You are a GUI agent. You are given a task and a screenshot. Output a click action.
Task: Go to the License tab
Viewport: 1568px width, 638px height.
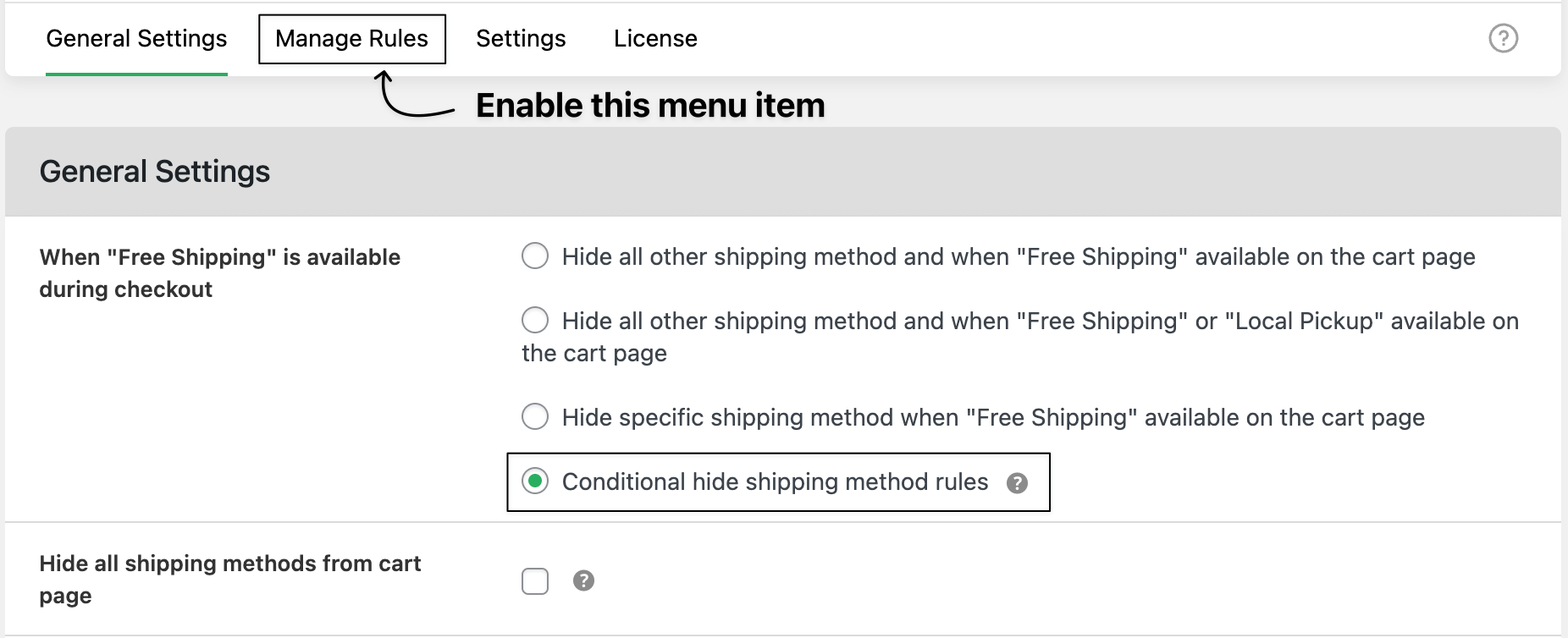point(654,38)
